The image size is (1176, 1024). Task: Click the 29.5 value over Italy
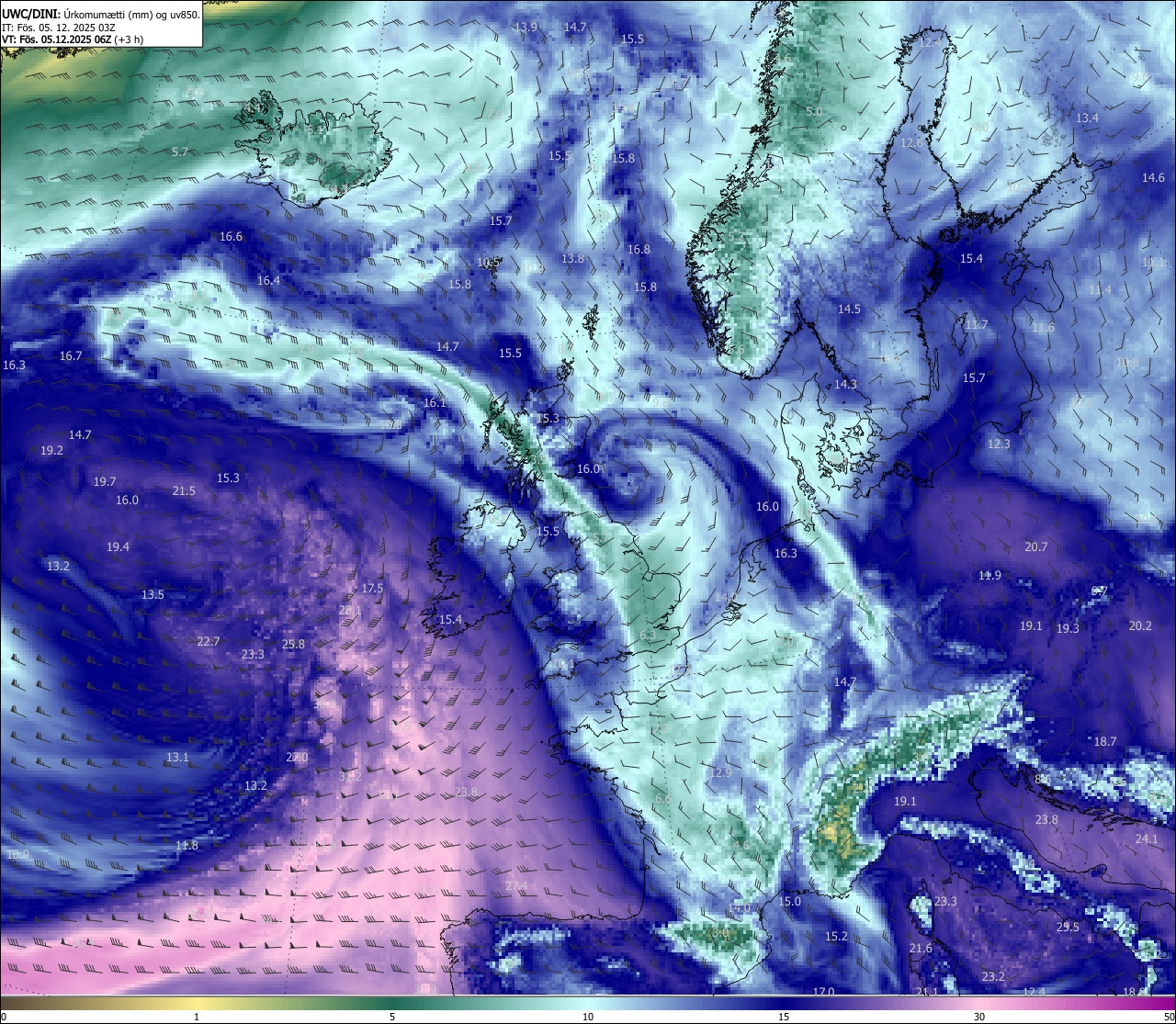pos(1068,928)
